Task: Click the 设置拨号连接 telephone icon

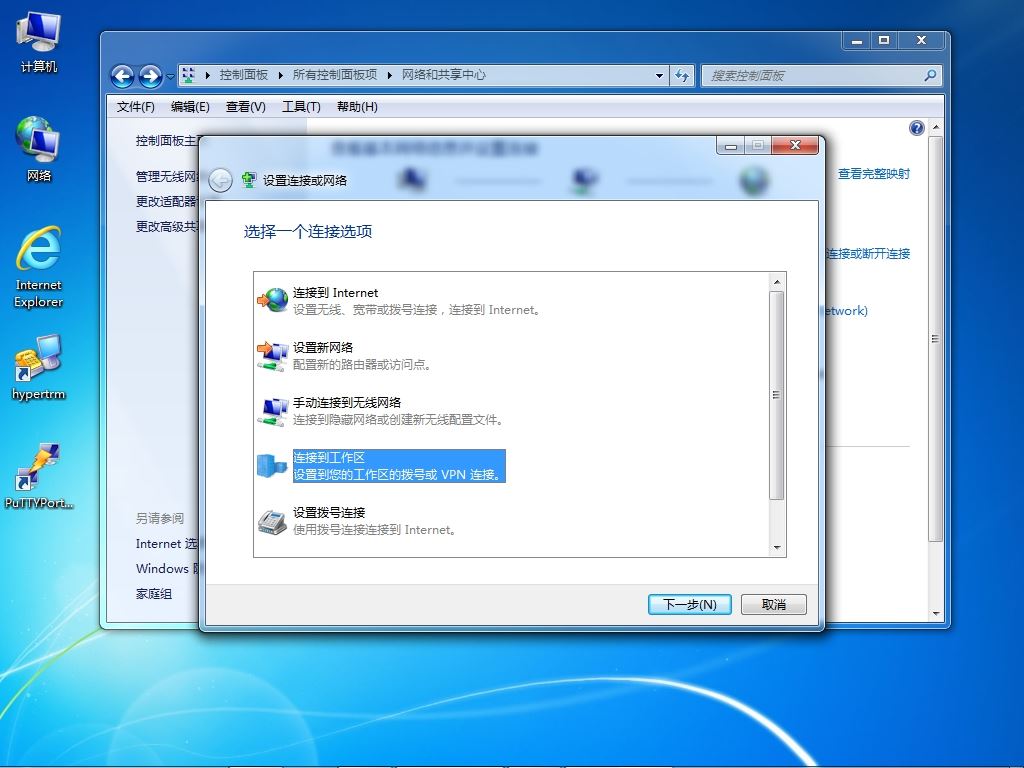Action: click(x=272, y=521)
